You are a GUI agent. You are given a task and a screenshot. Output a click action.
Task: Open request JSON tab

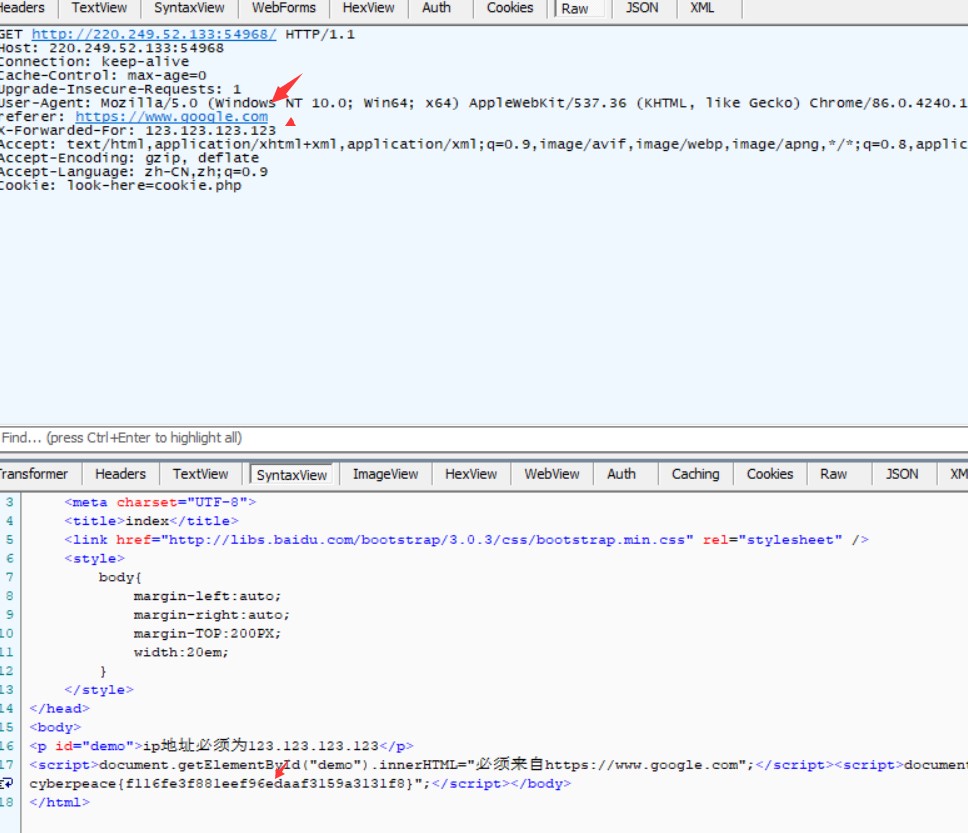(x=642, y=8)
